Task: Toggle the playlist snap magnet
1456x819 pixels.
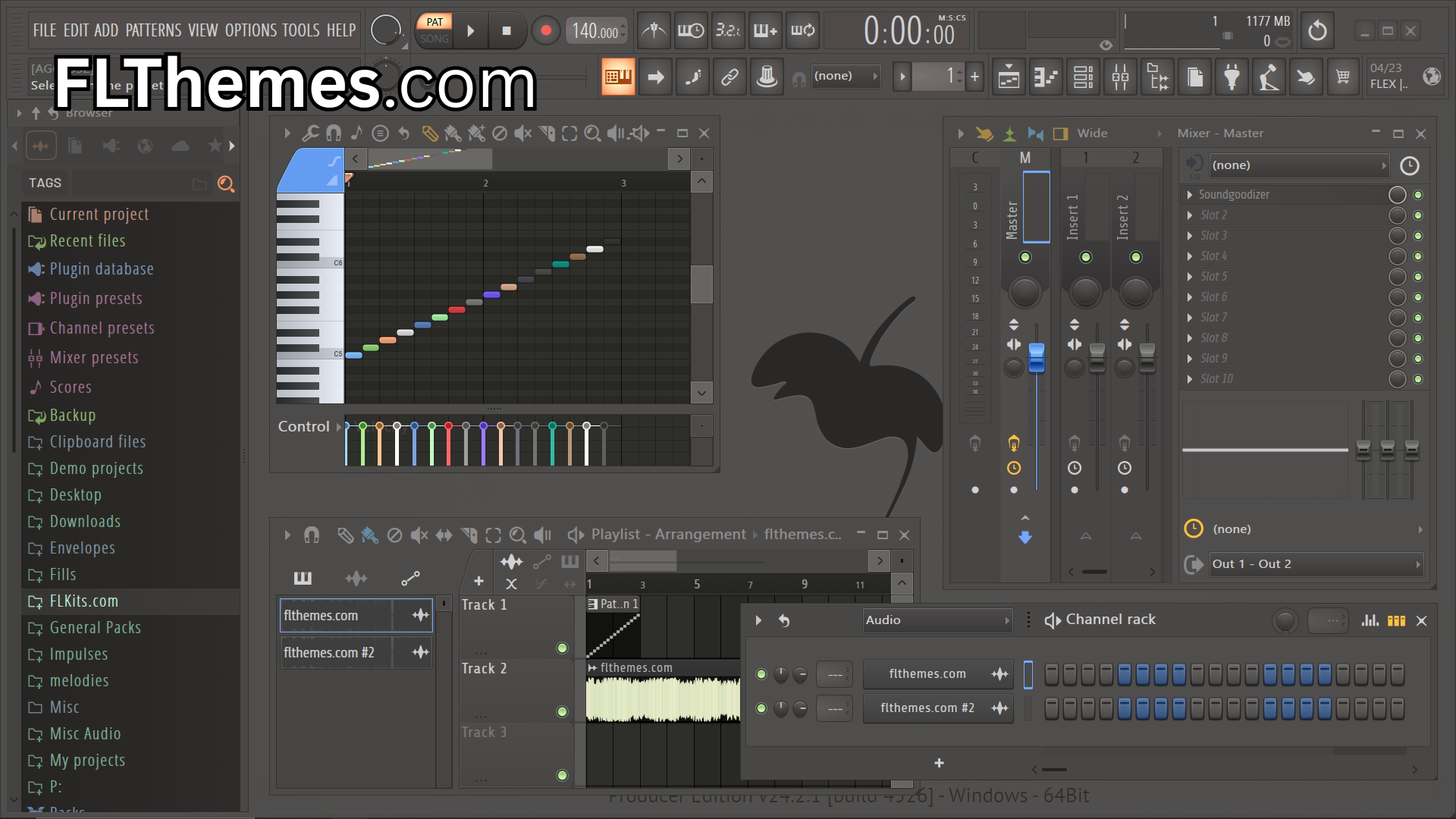Action: [x=312, y=535]
